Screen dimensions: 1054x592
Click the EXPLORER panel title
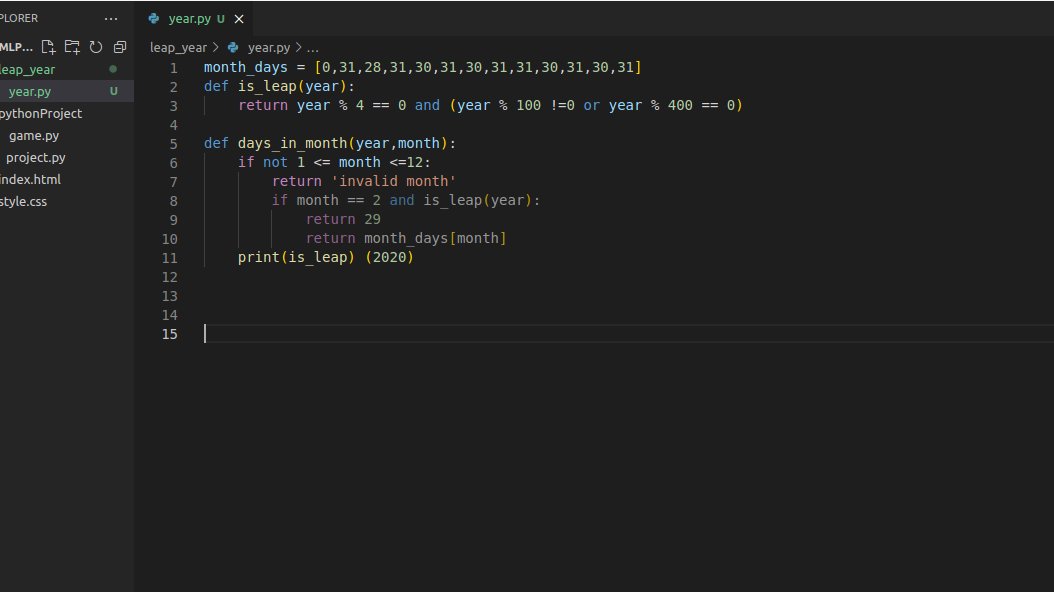tap(19, 18)
